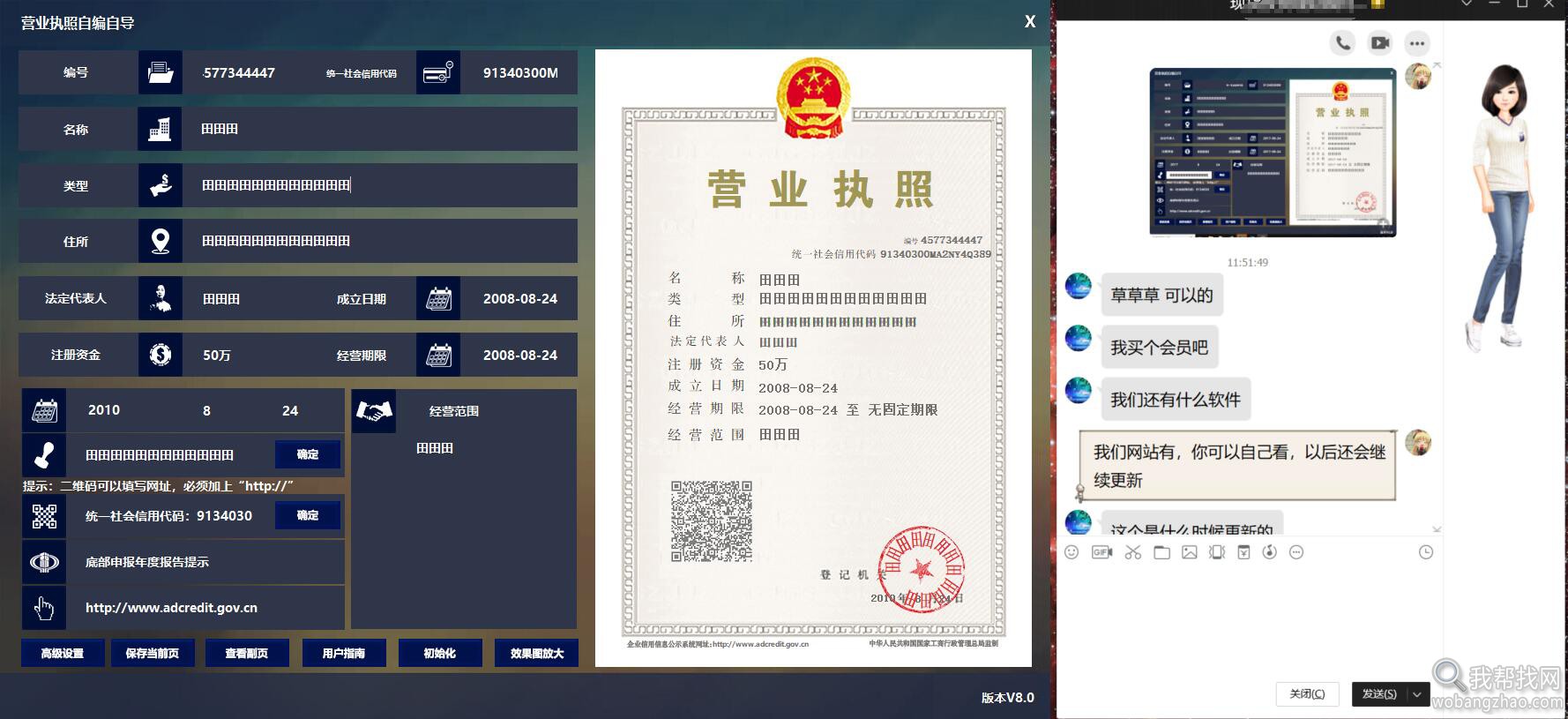Click the business license preview image
The height and width of the screenshot is (719, 1568).
pyautogui.click(x=813, y=357)
